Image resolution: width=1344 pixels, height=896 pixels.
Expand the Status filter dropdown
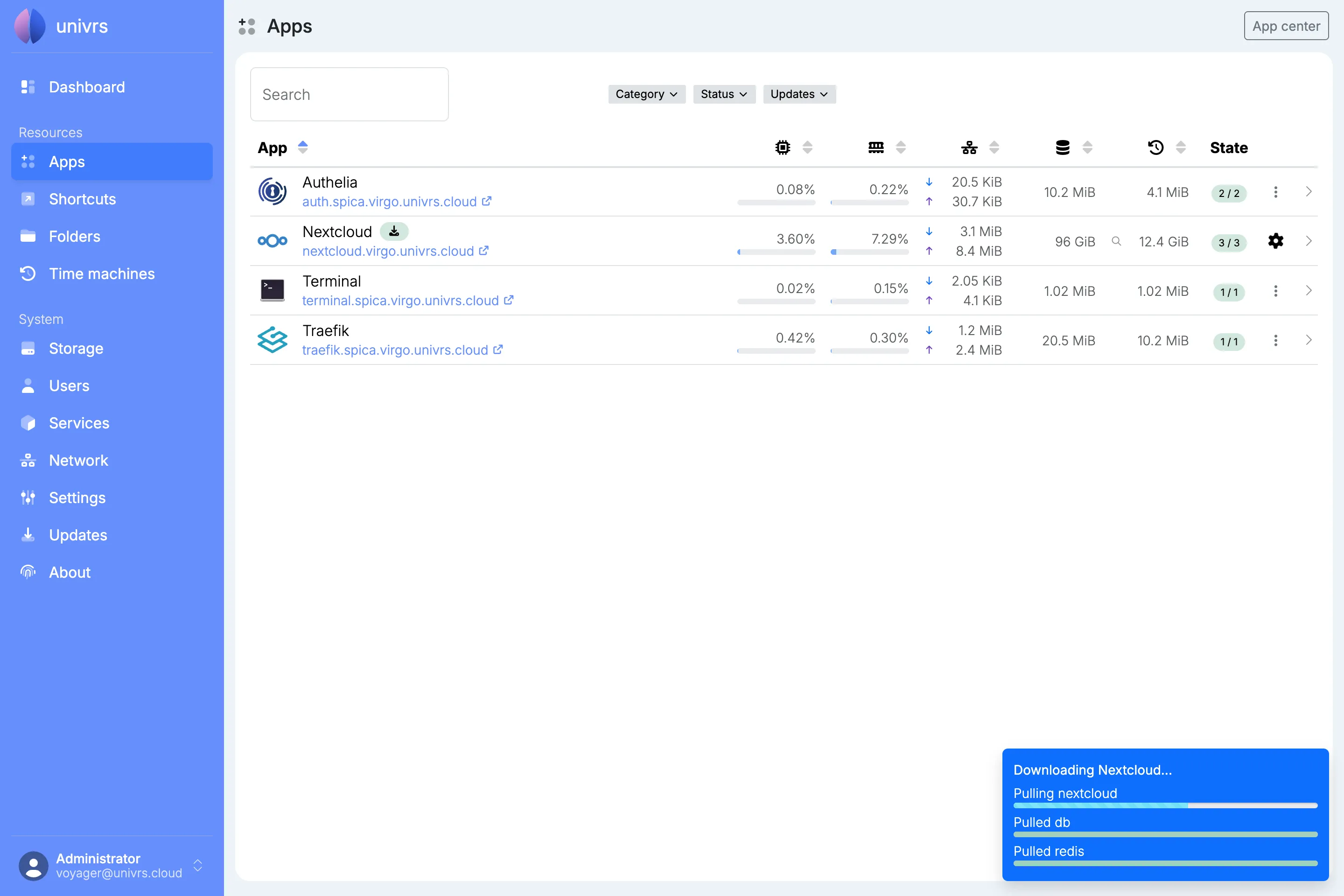pos(724,94)
